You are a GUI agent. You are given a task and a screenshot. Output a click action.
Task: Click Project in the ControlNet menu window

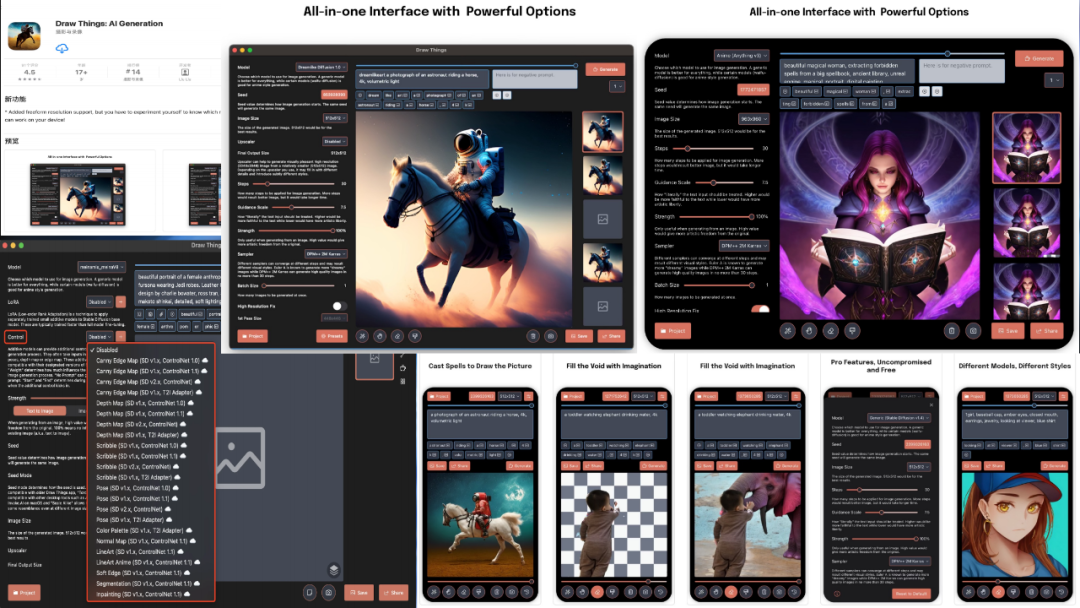tap(24, 592)
